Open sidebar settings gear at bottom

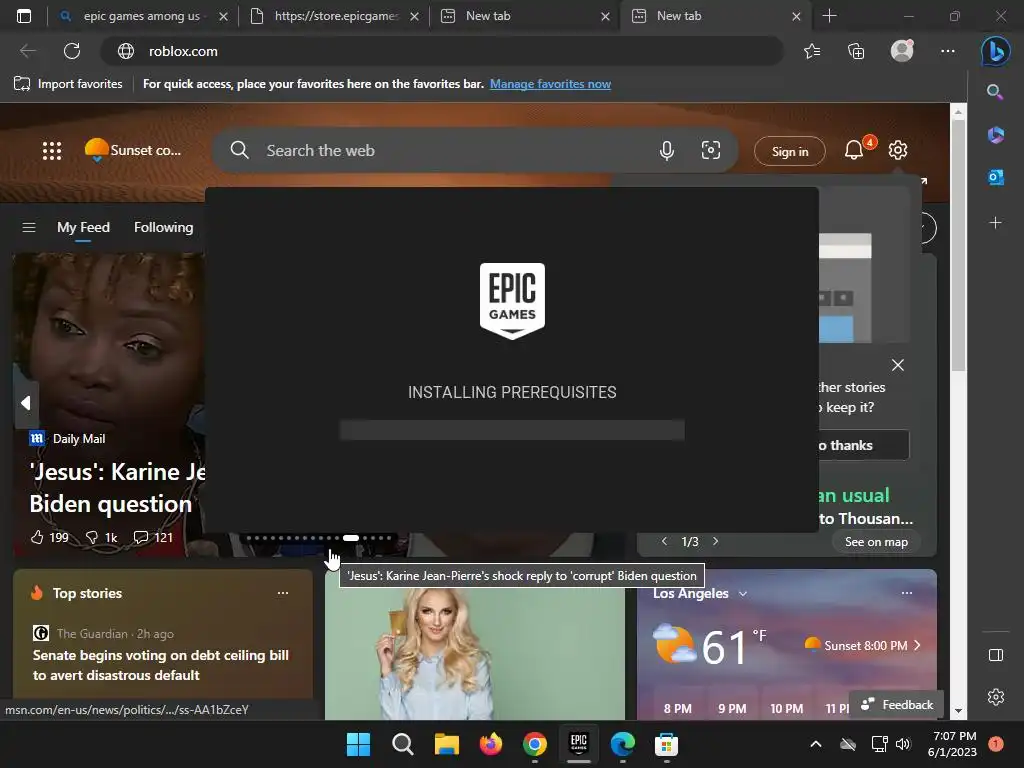(x=995, y=697)
